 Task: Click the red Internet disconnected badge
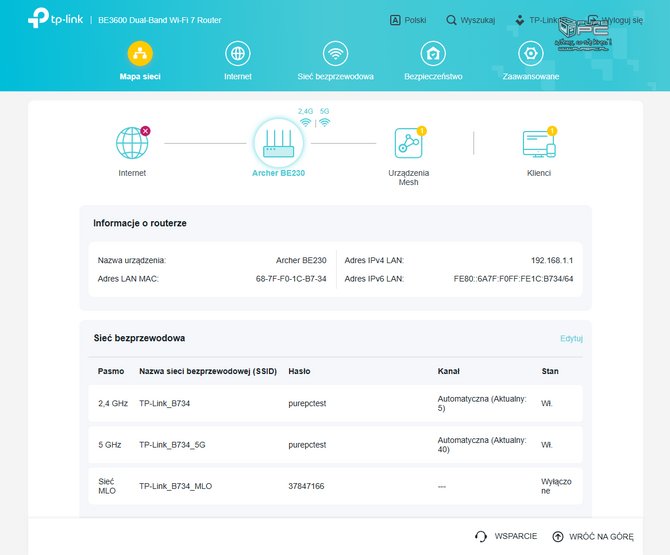point(145,131)
